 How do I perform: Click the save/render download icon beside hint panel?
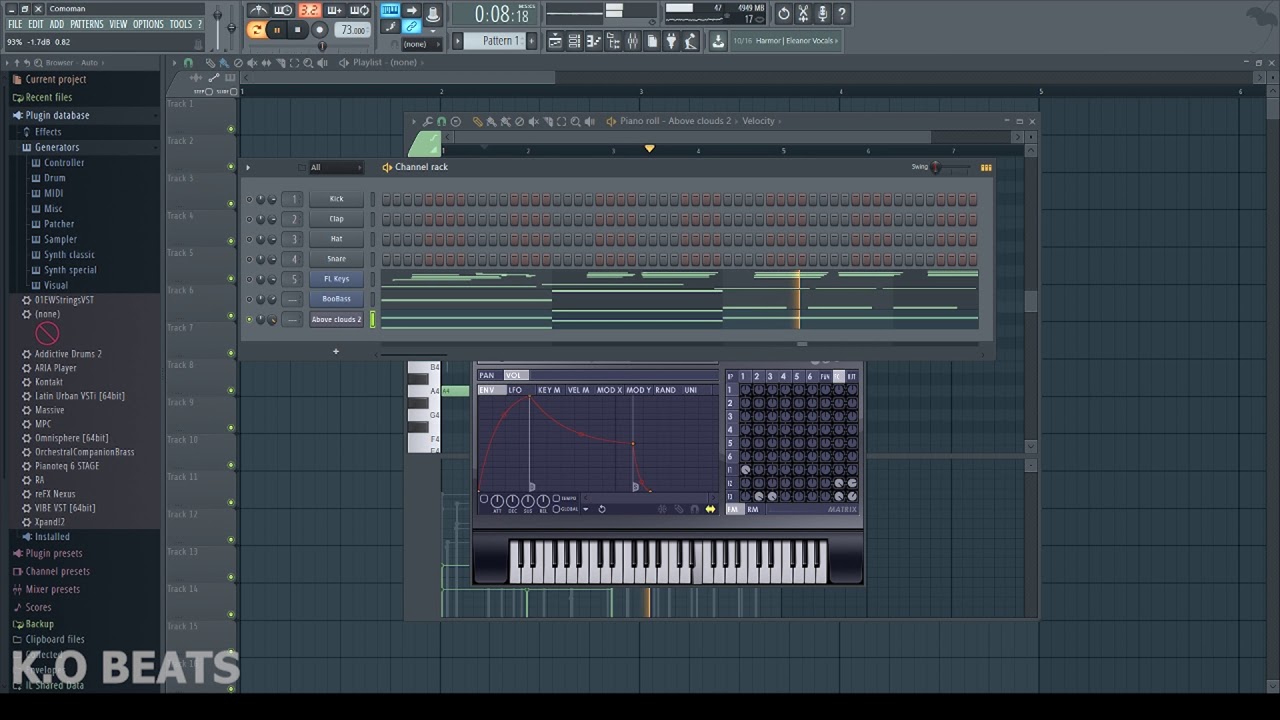(x=718, y=41)
